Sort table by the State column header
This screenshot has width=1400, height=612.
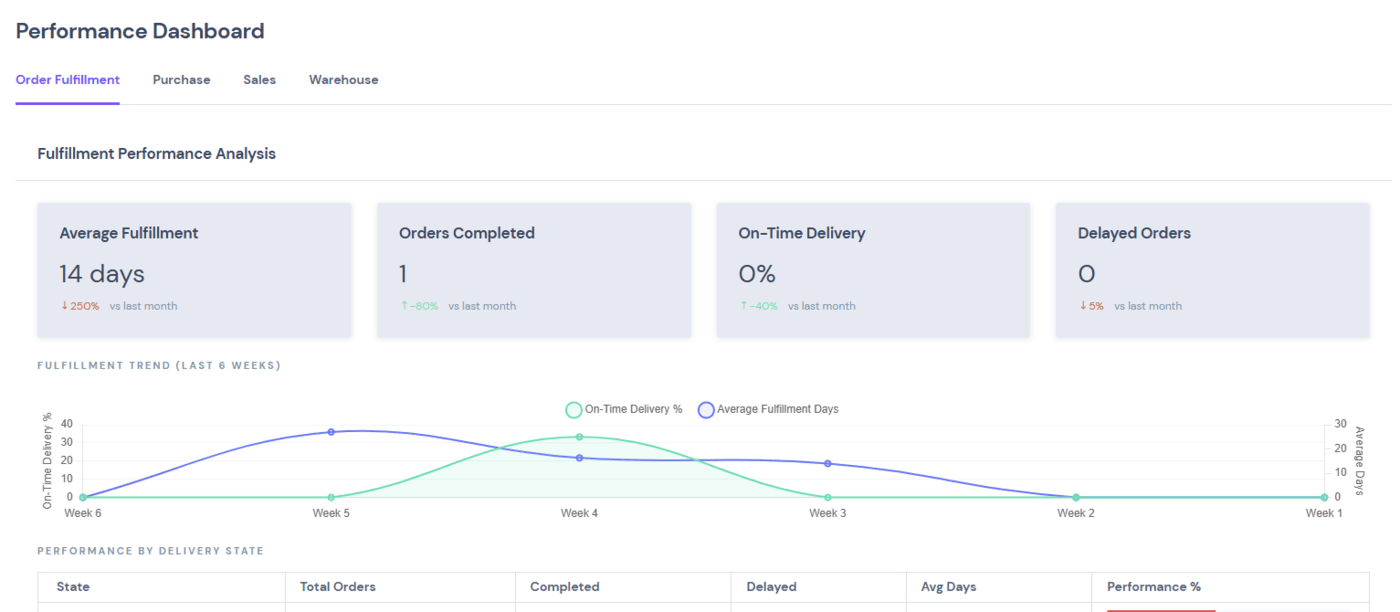[73, 587]
